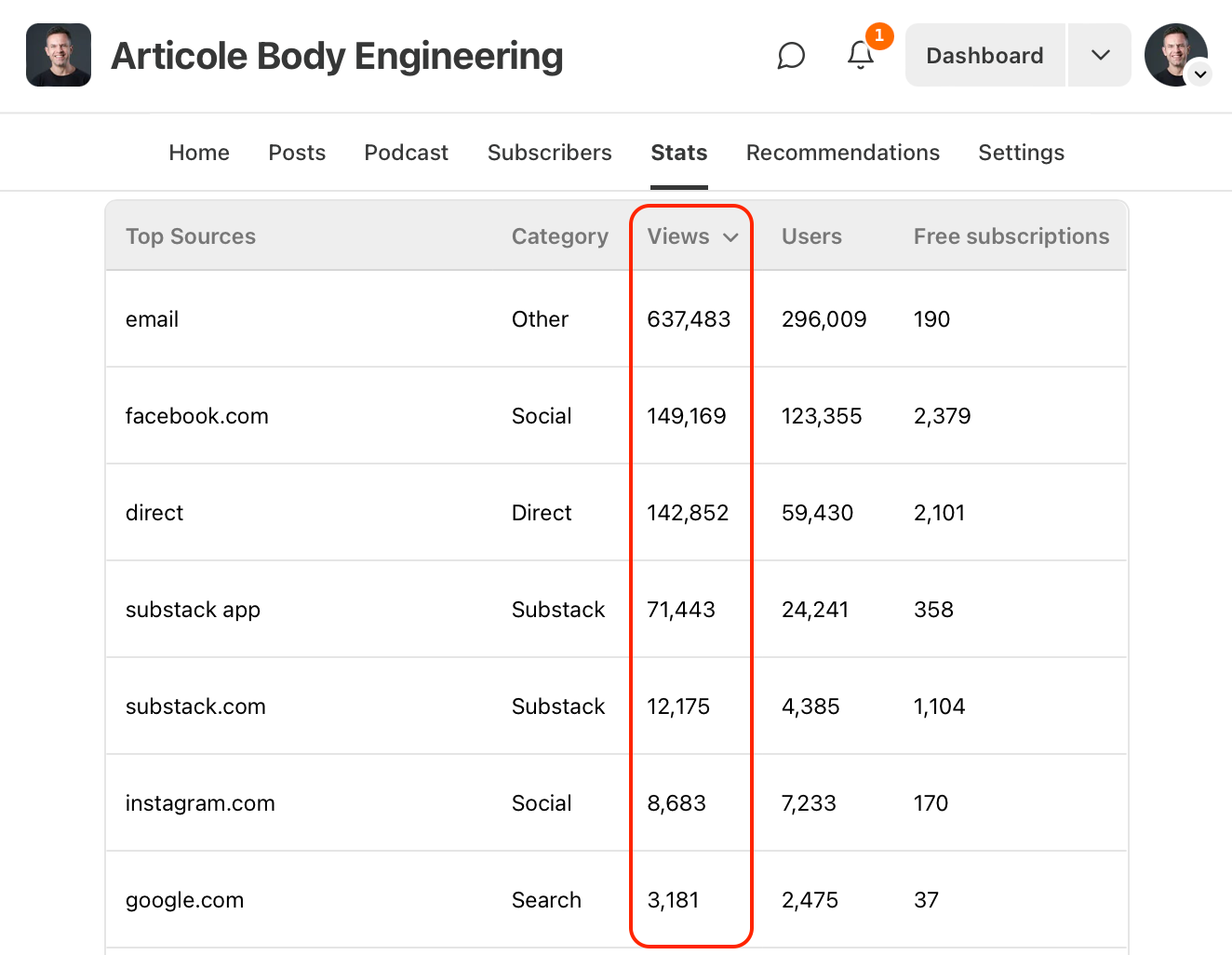Open the chat messages icon
This screenshot has width=1232, height=955.
tap(791, 56)
